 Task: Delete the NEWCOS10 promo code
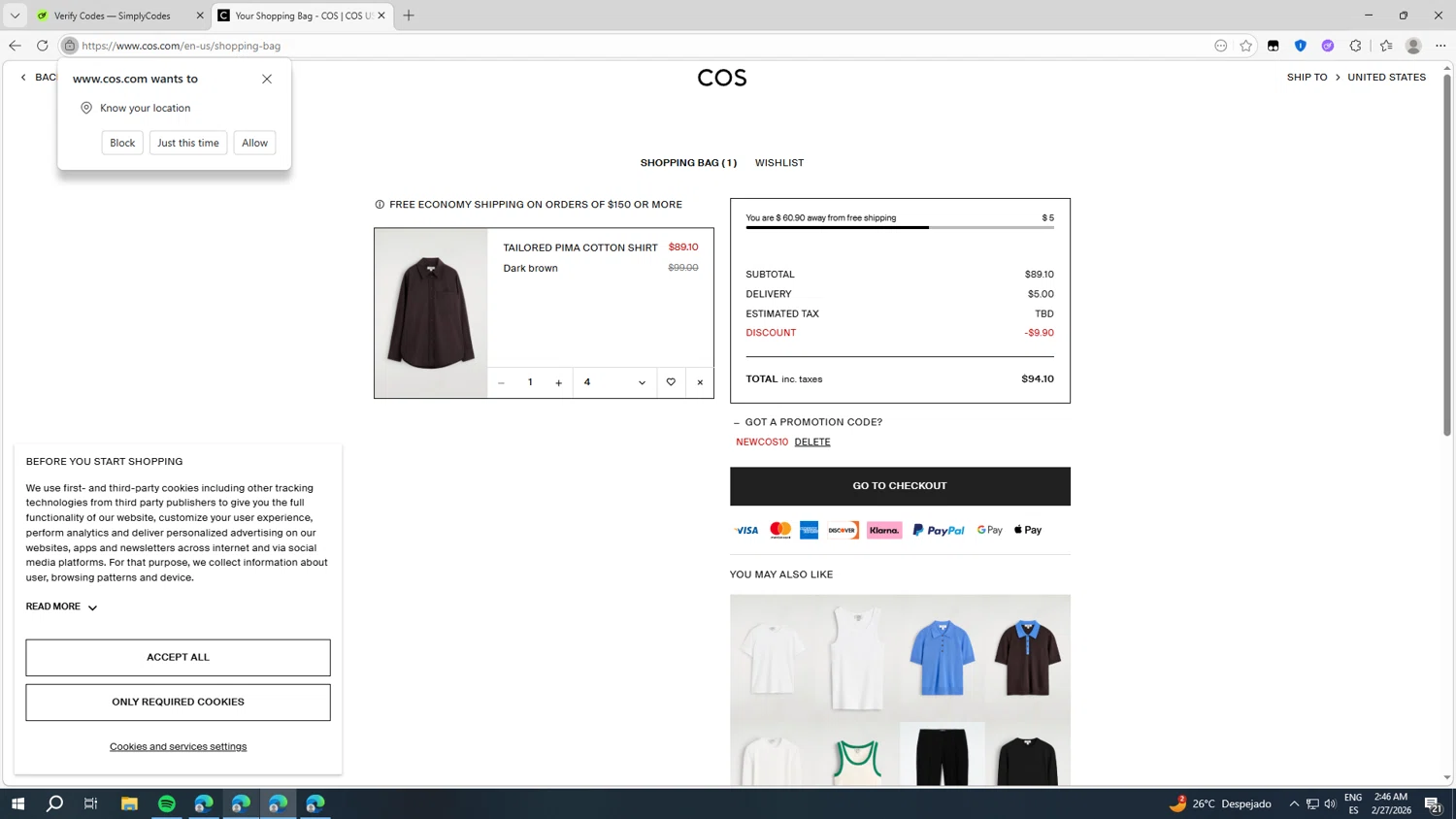tap(812, 442)
